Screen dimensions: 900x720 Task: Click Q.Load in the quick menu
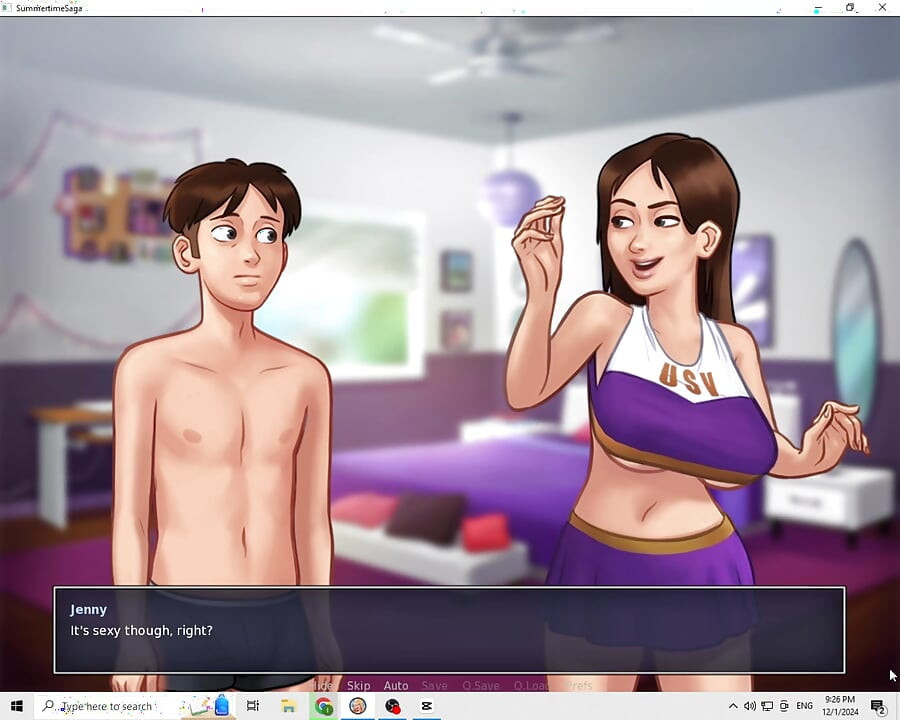[x=531, y=686]
